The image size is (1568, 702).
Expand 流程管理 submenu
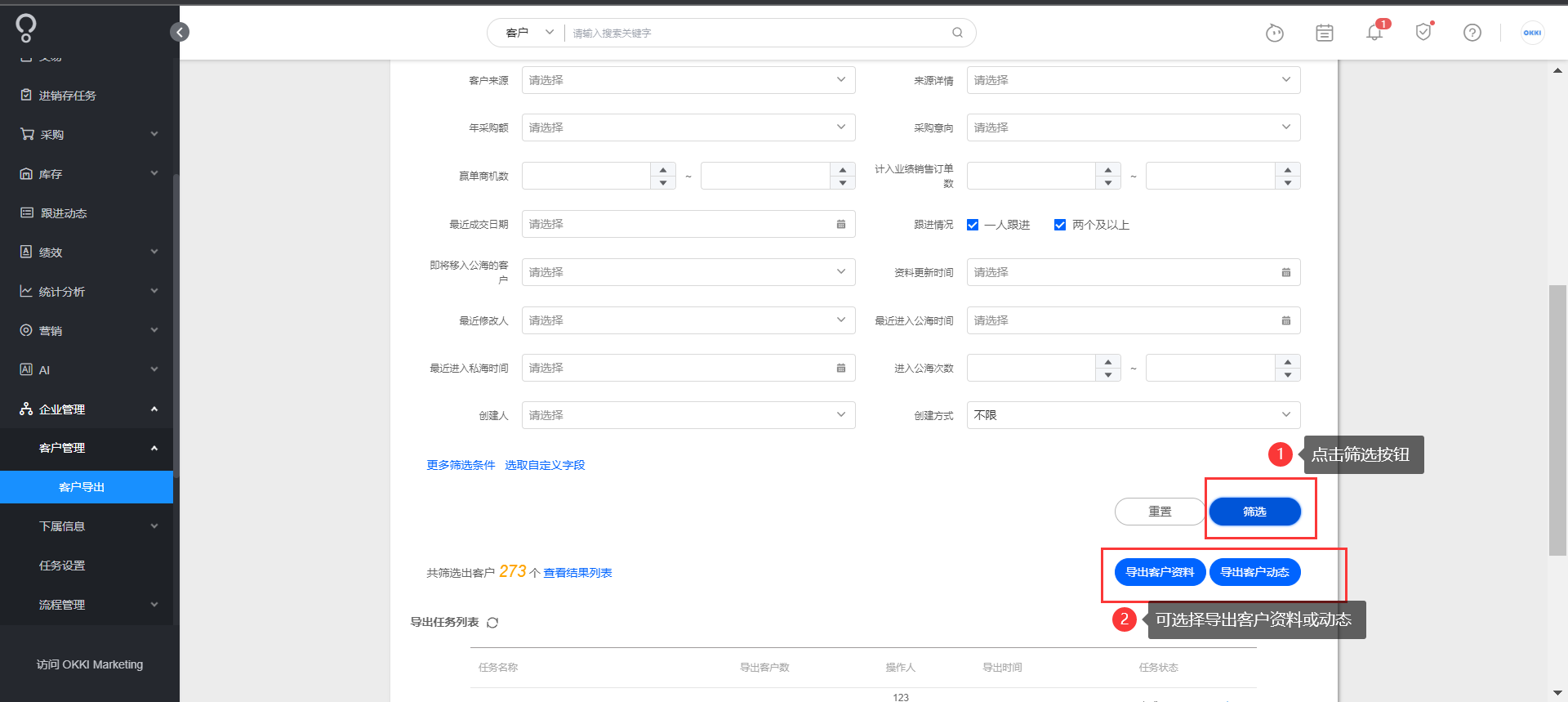pos(87,605)
